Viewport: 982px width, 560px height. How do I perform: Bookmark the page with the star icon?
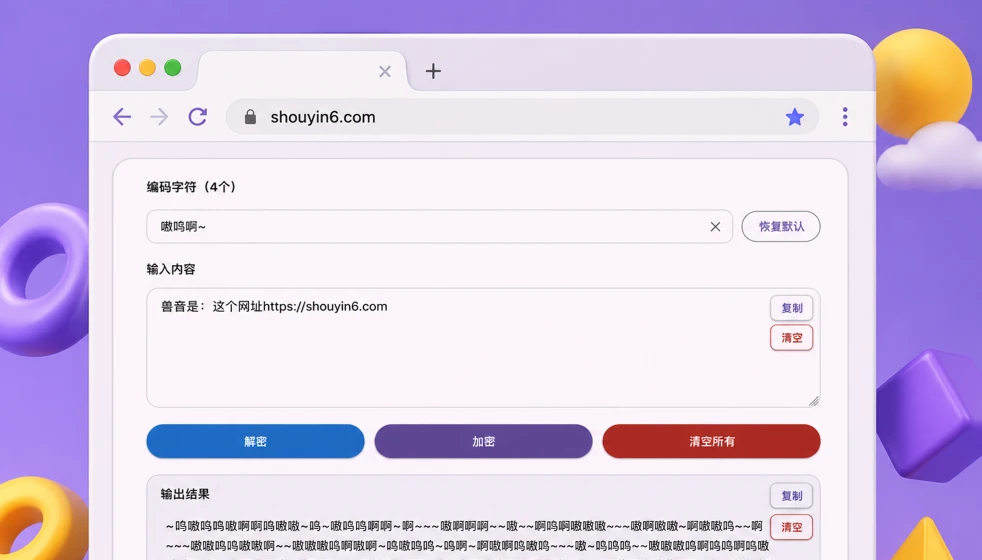[x=795, y=117]
